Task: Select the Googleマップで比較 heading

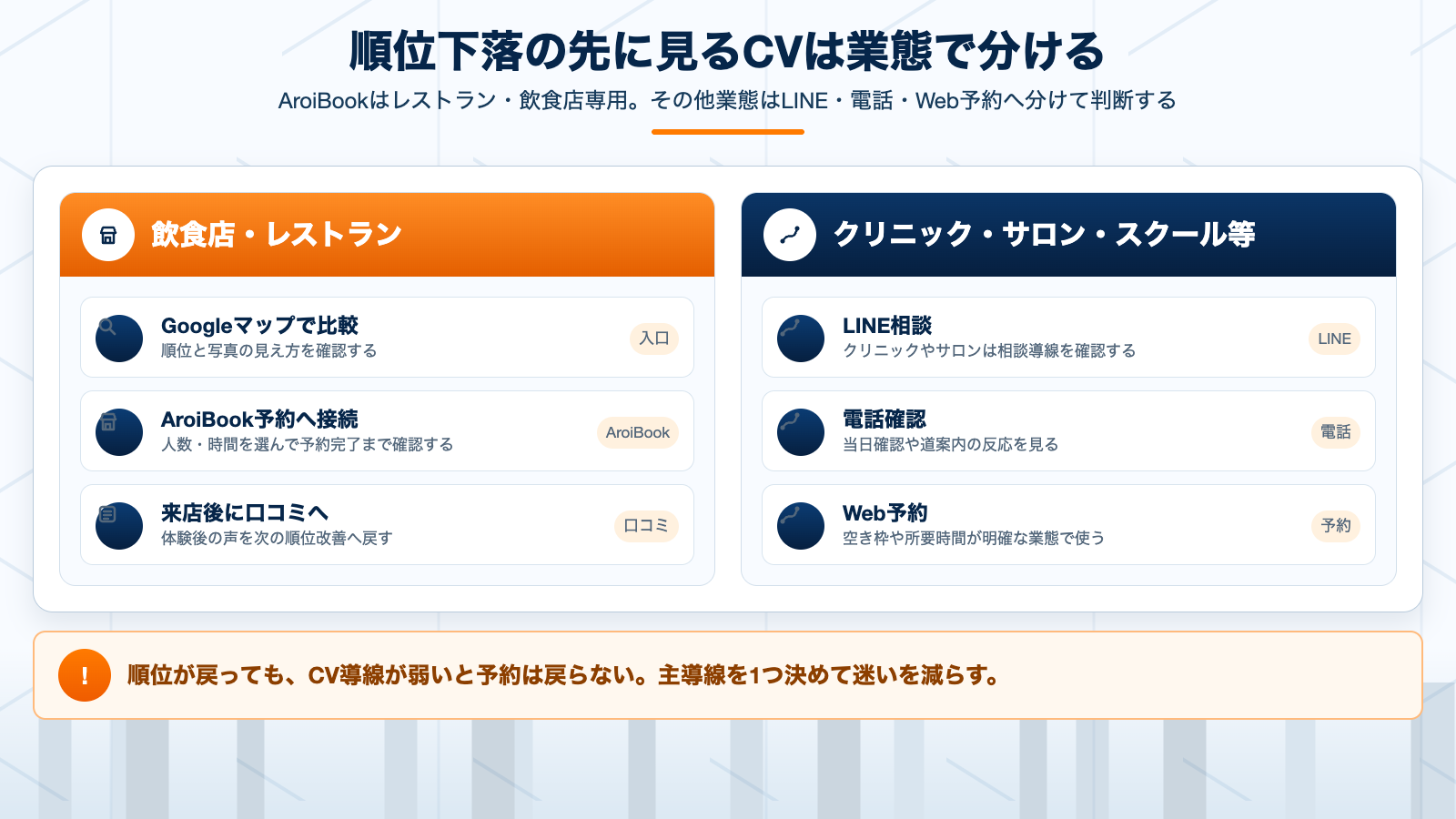Action: pos(259,326)
